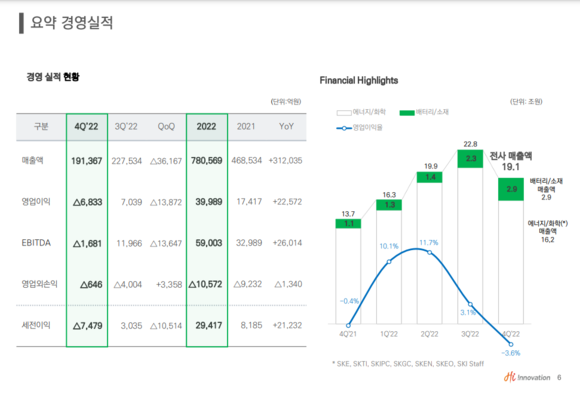The height and width of the screenshot is (394, 580).
Task: Click the green 1.1 segment of 4Q'21 bar
Action: point(348,223)
